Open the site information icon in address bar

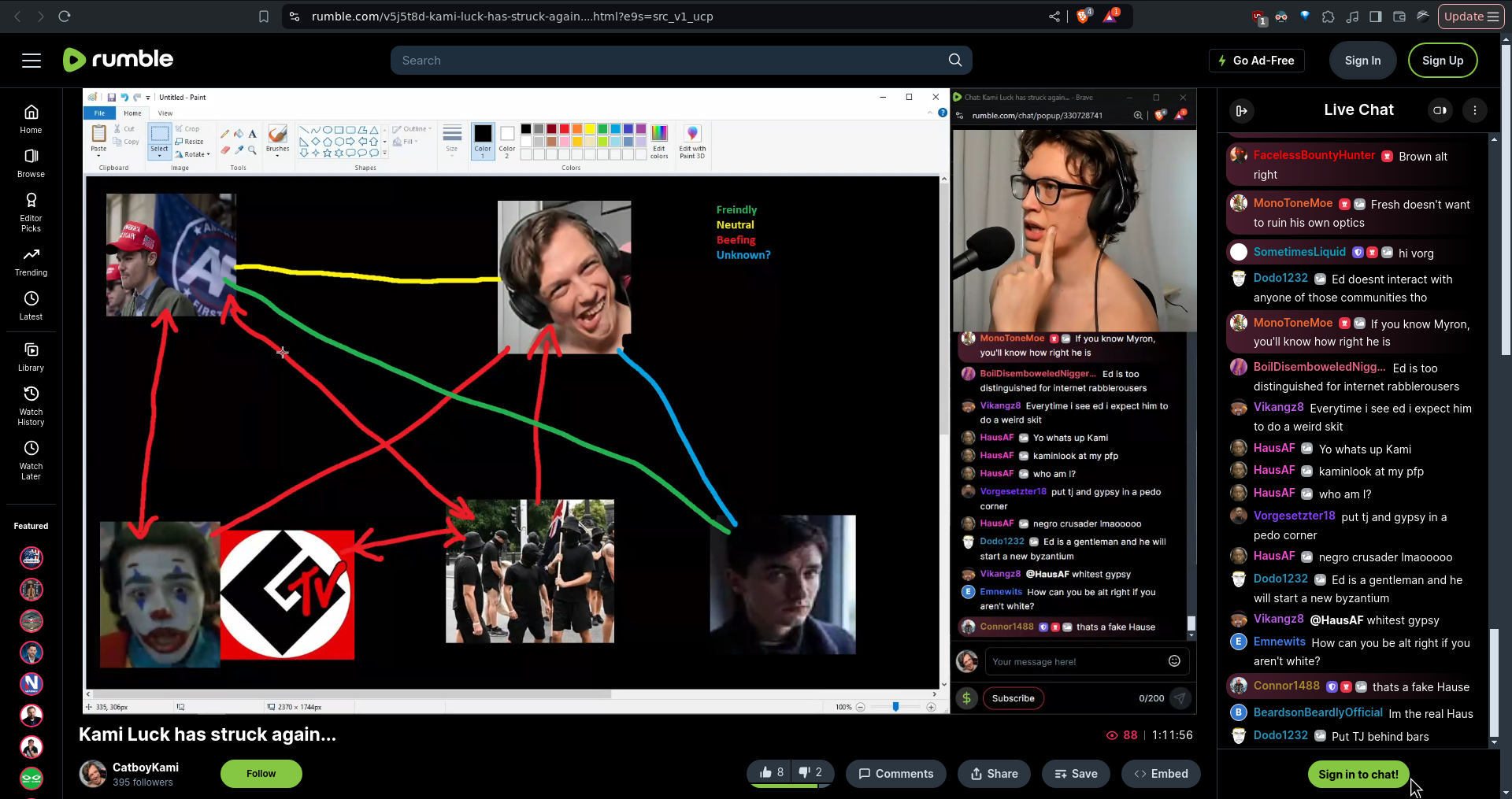pos(295,16)
